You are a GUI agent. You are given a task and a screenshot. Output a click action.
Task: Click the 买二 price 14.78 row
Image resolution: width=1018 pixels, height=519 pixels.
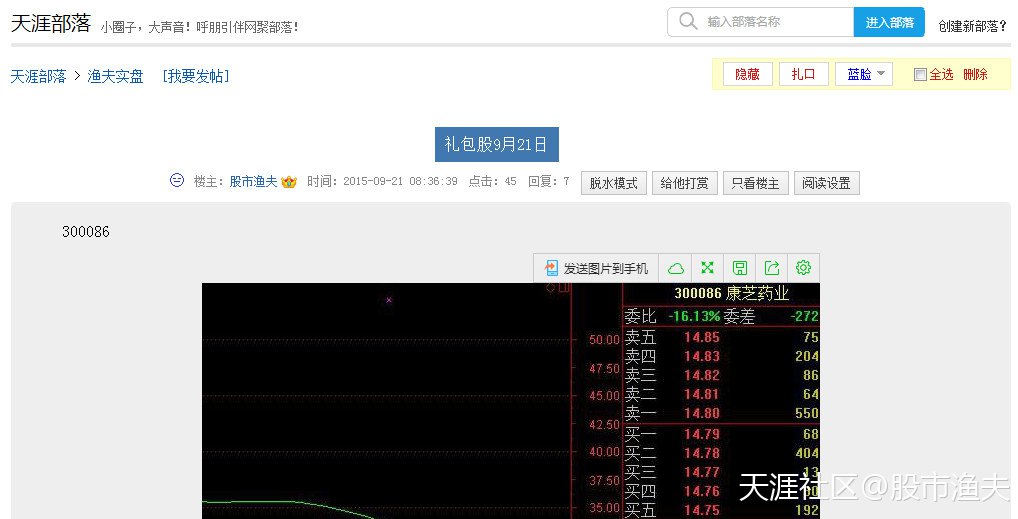tap(721, 453)
